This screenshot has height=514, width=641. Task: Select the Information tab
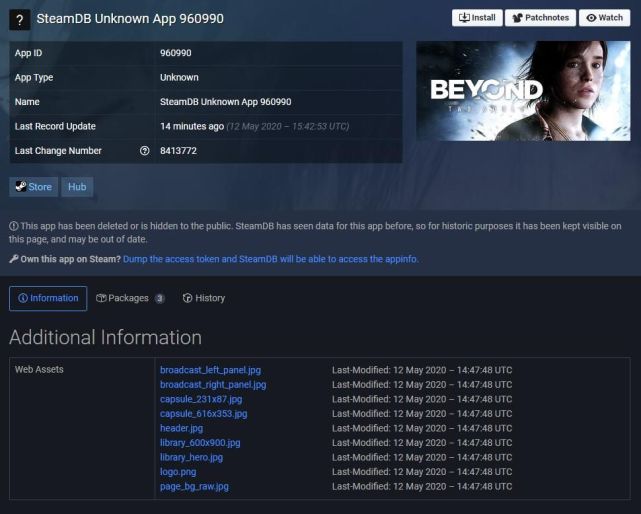[x=48, y=298]
